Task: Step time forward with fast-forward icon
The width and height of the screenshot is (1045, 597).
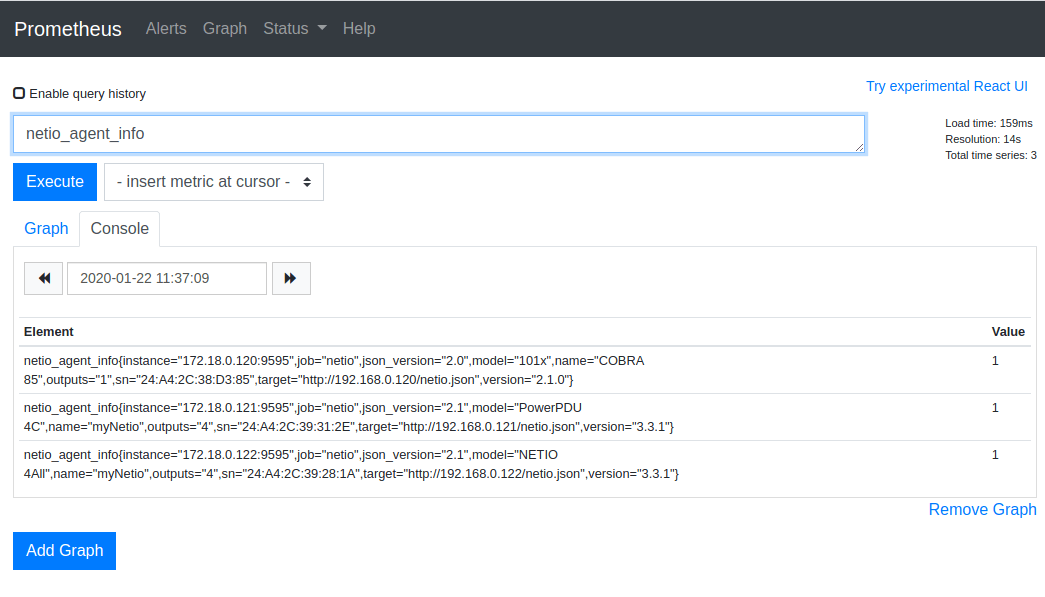Action: (x=291, y=279)
